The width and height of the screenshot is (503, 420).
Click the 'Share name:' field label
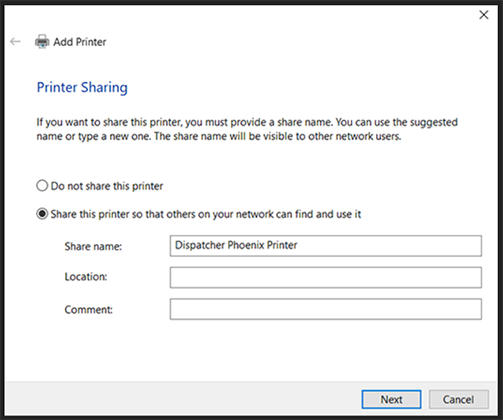point(93,246)
